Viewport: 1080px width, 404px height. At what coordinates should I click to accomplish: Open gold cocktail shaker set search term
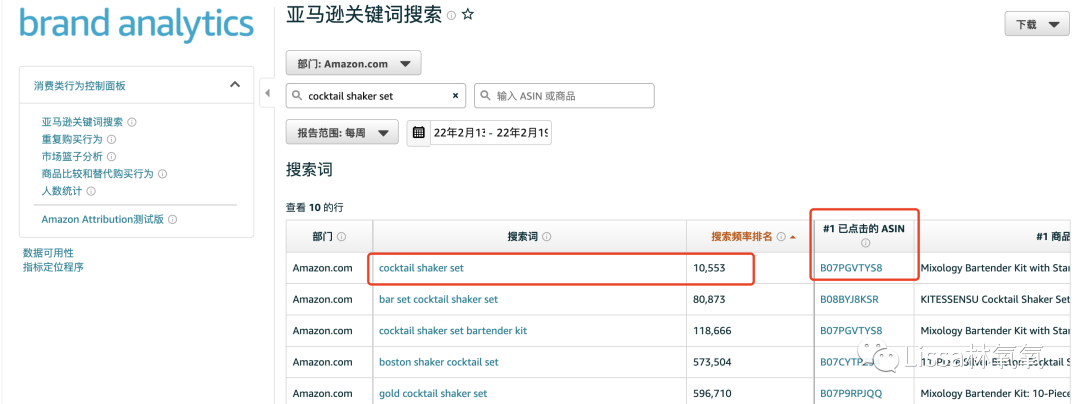coord(433,394)
